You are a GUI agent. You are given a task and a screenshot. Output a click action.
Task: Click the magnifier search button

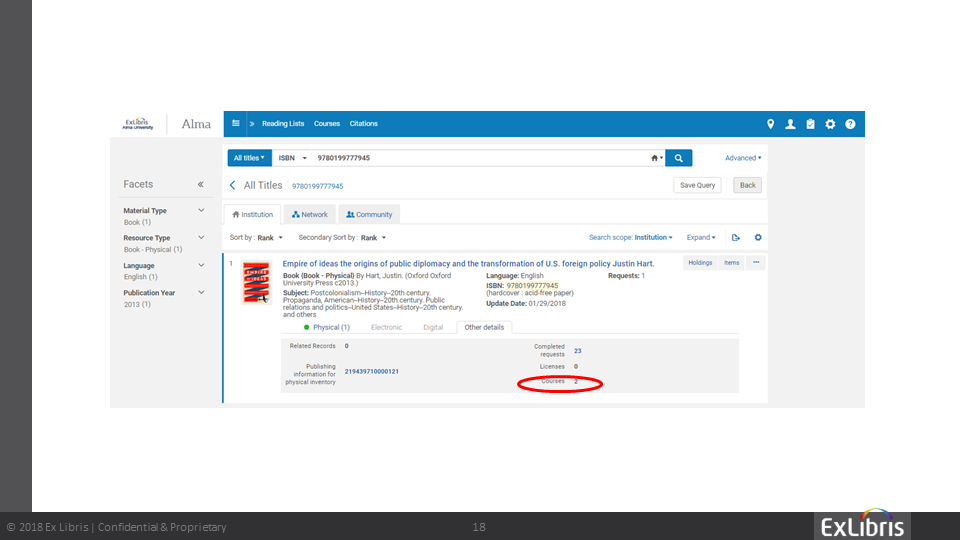point(679,158)
